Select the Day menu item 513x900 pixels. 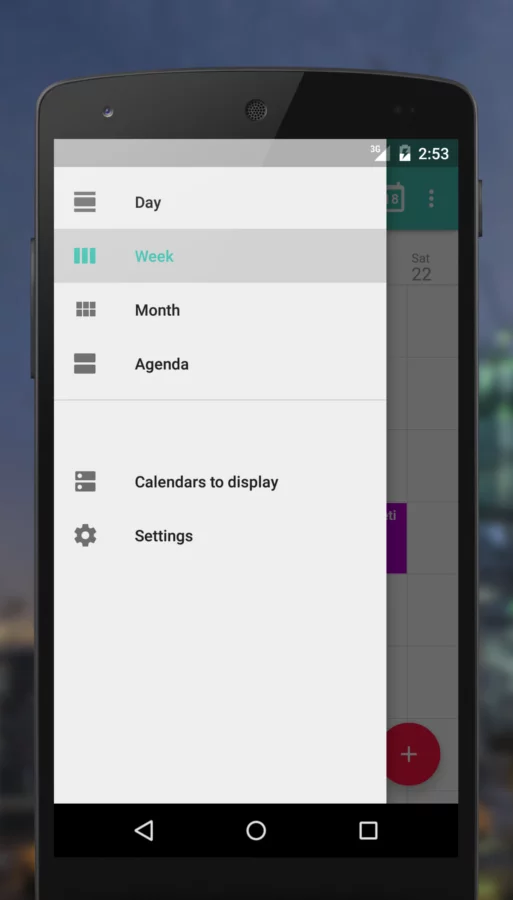pos(220,202)
